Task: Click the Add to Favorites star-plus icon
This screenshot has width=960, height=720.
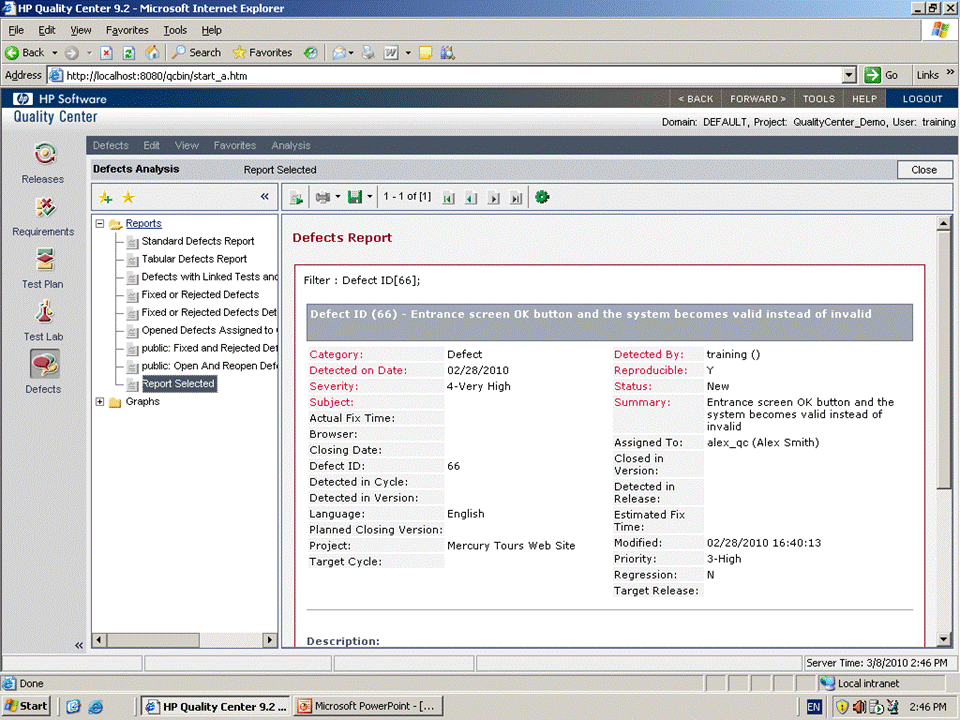Action: pos(106,197)
